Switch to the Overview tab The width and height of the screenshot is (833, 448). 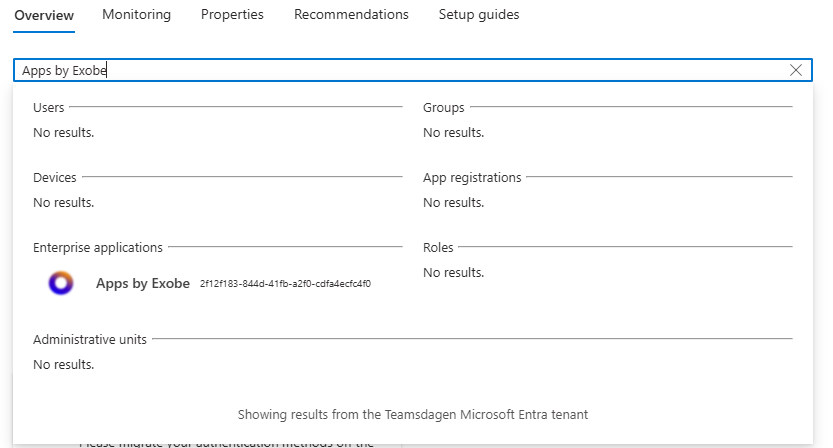[x=44, y=15]
